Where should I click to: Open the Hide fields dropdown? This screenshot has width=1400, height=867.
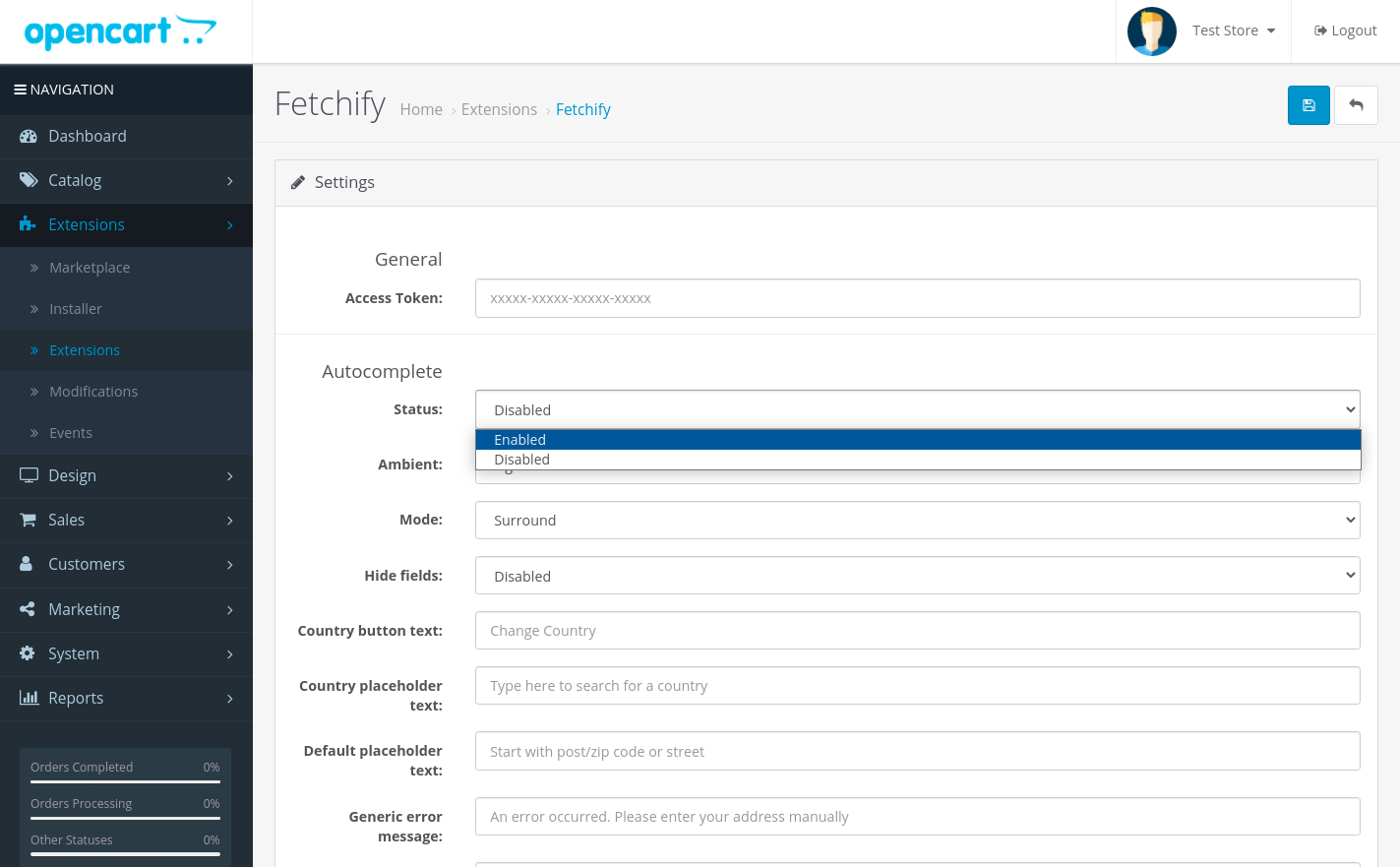click(x=917, y=576)
